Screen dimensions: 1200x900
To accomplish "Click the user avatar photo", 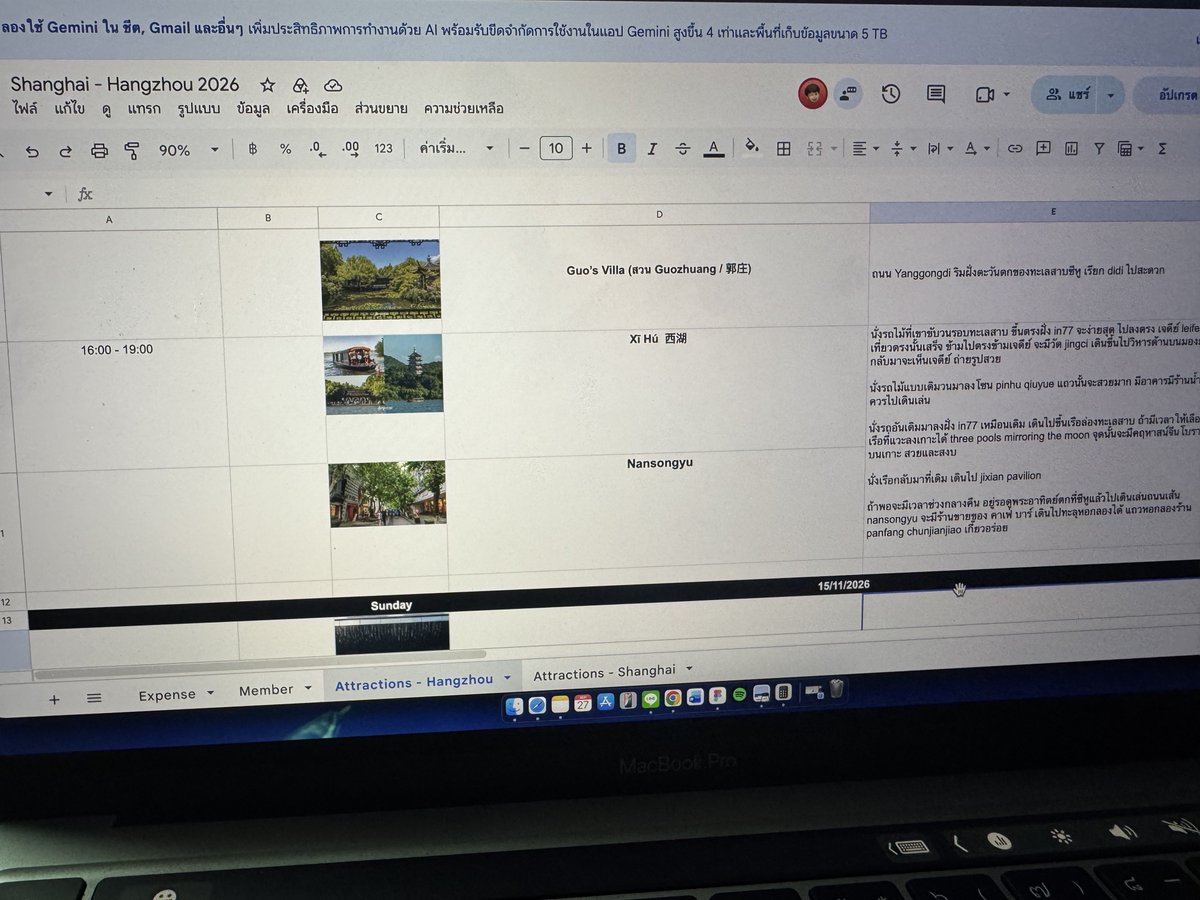I will [x=812, y=93].
